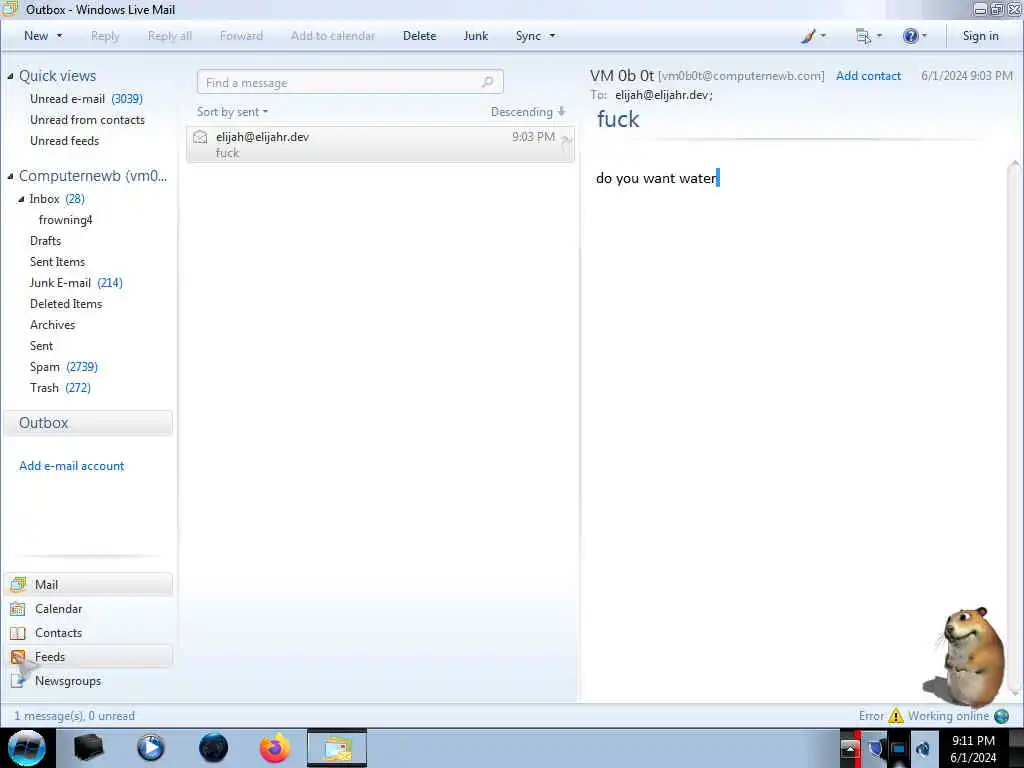The image size is (1024, 768).
Task: Select the Outbox folder
Action: [x=88, y=423]
